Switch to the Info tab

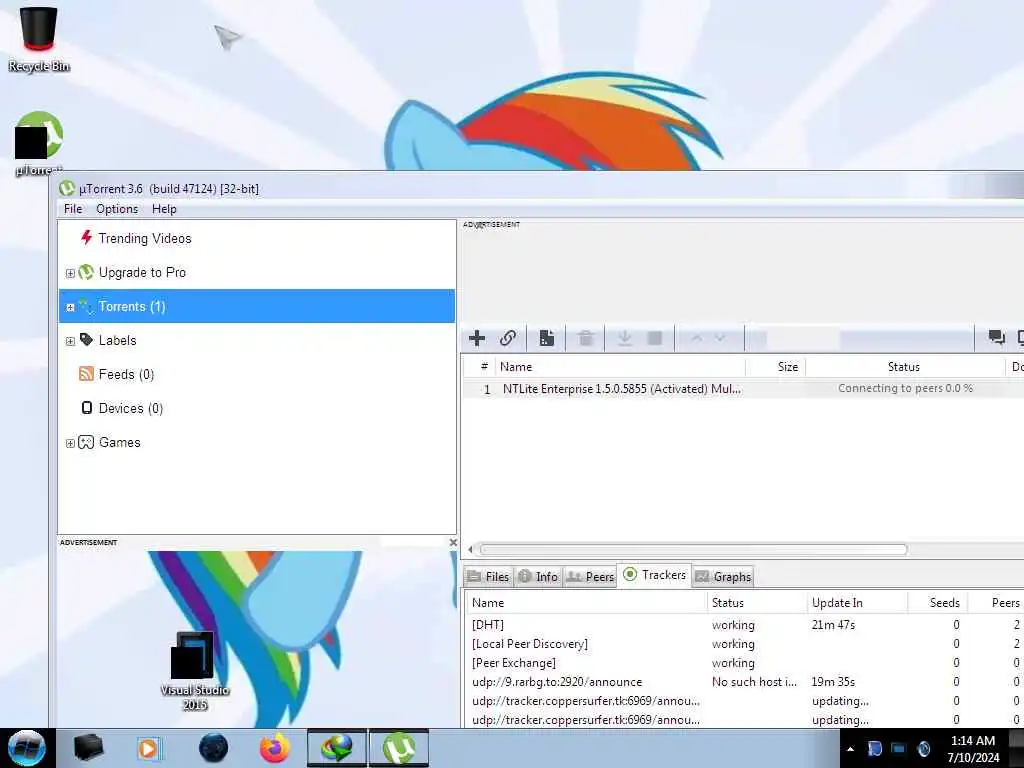click(x=538, y=577)
